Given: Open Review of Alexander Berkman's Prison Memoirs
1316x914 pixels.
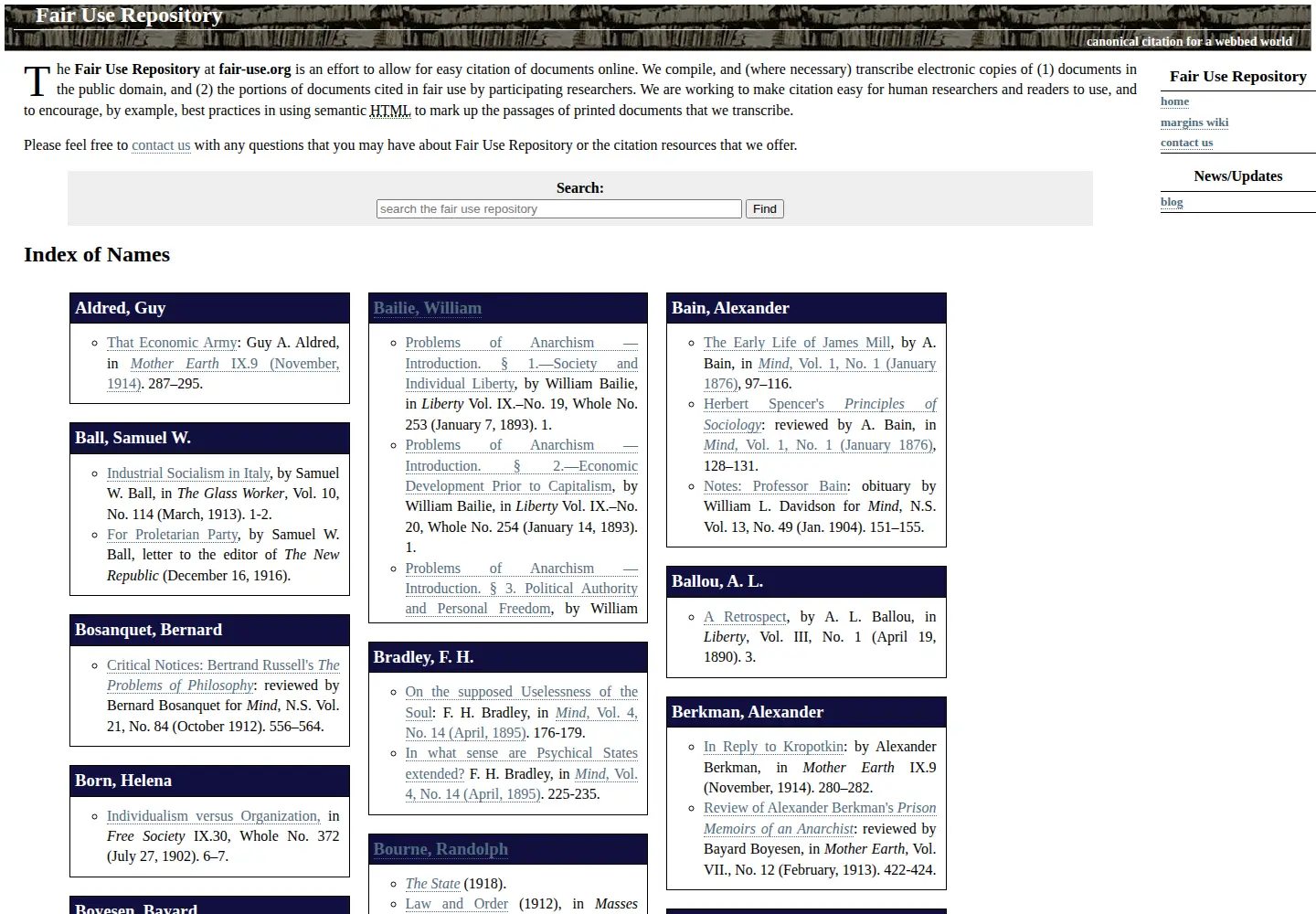Looking at the screenshot, I should point(821,818).
